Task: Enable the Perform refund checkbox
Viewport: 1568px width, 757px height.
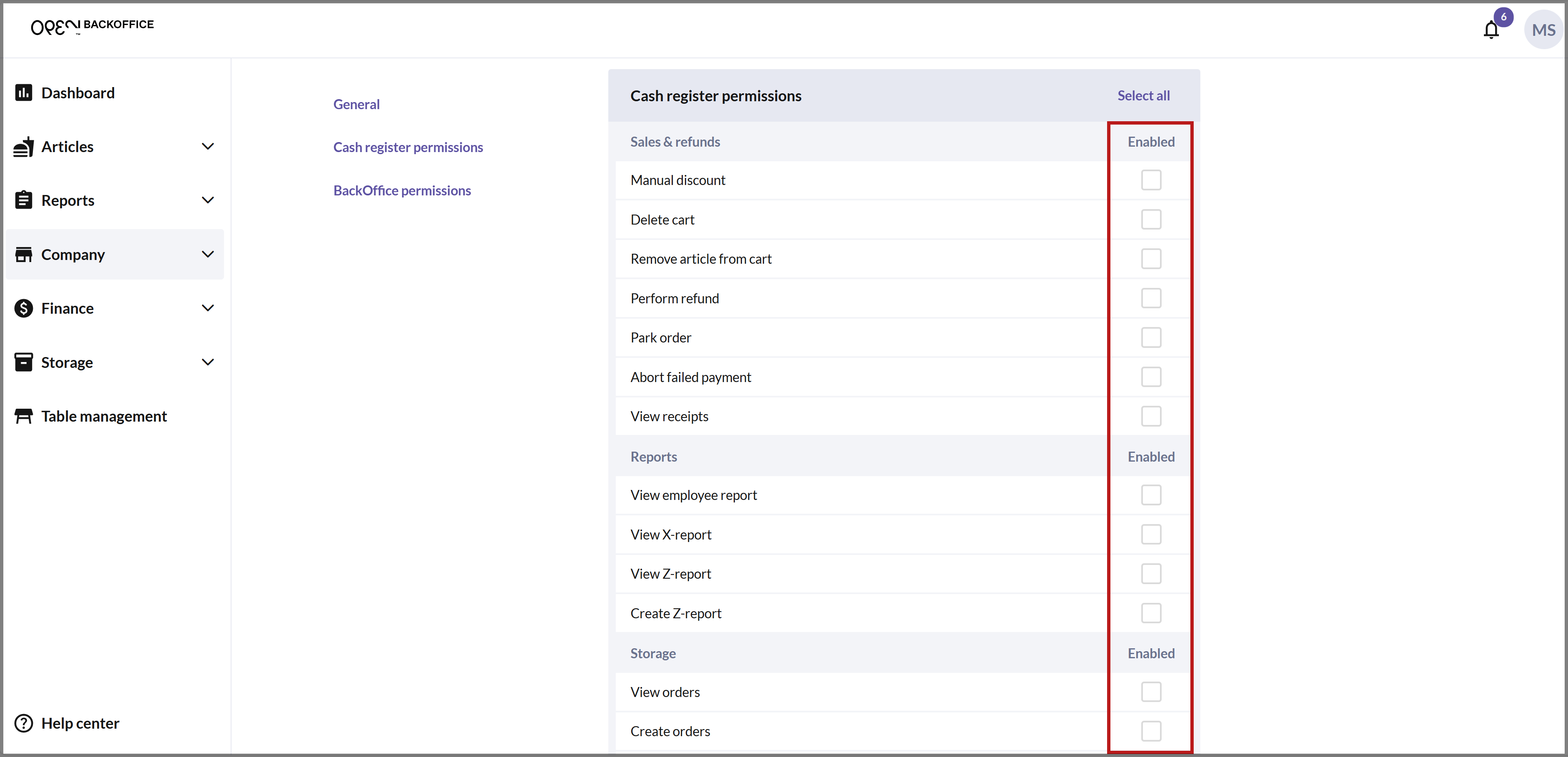Action: point(1150,298)
